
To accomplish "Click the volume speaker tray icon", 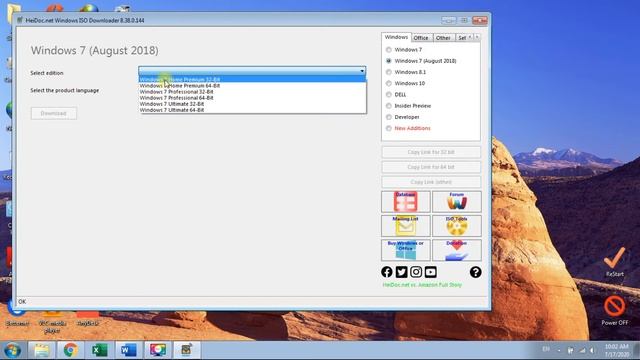I will 592,350.
